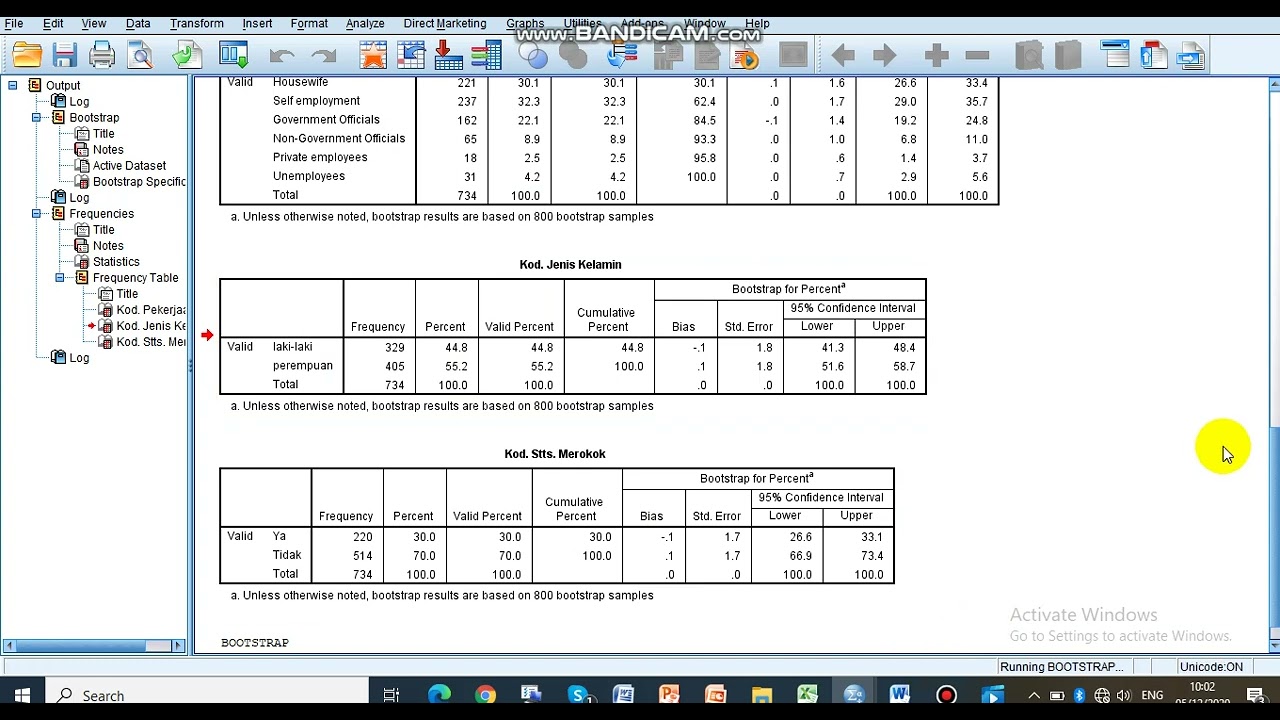Image resolution: width=1280 pixels, height=720 pixels.
Task: Open Print Preview with magnifier icon
Action: (x=140, y=55)
